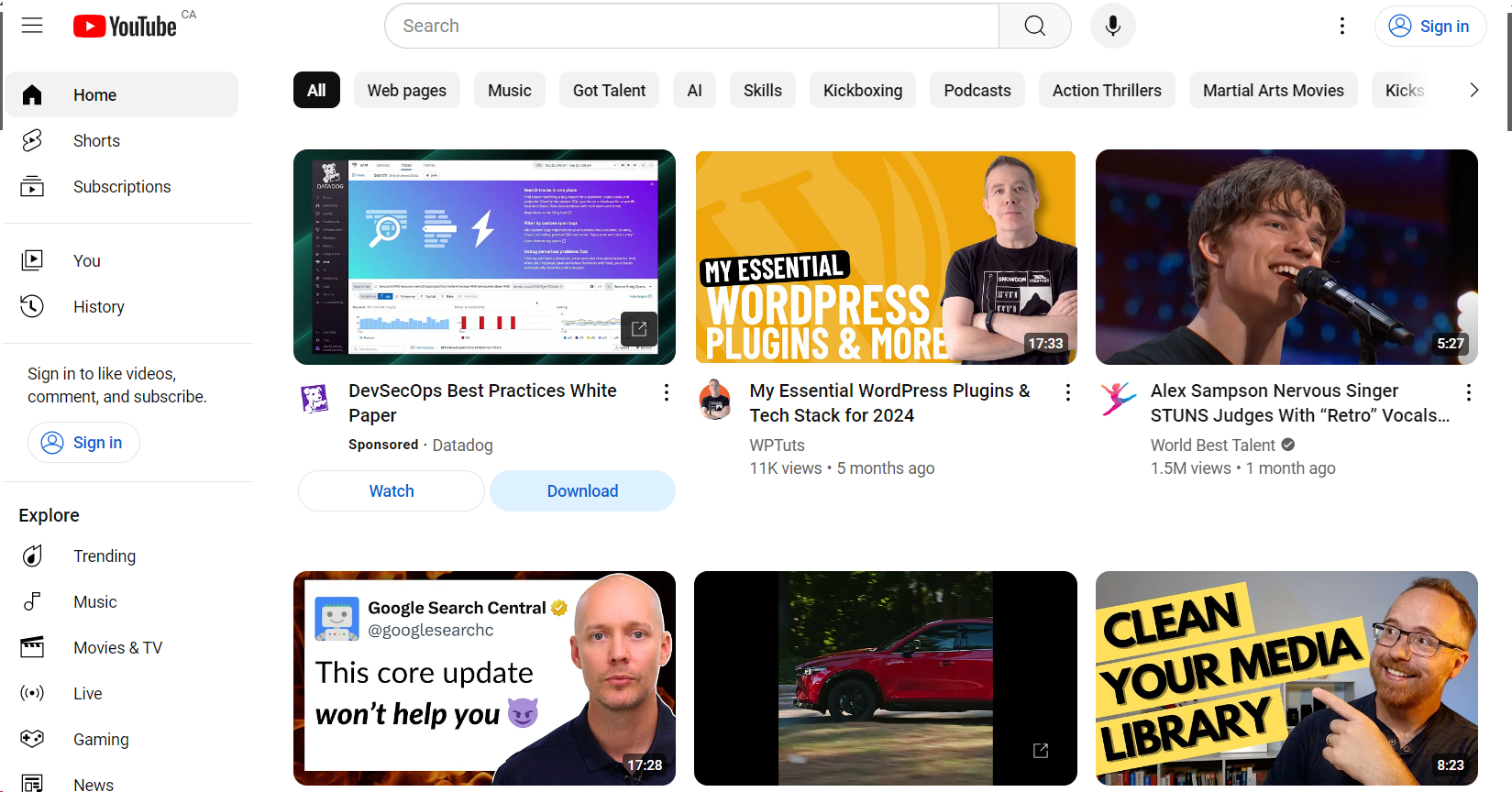Click the Datadog advertiser name
Image resolution: width=1512 pixels, height=792 pixels.
[462, 445]
